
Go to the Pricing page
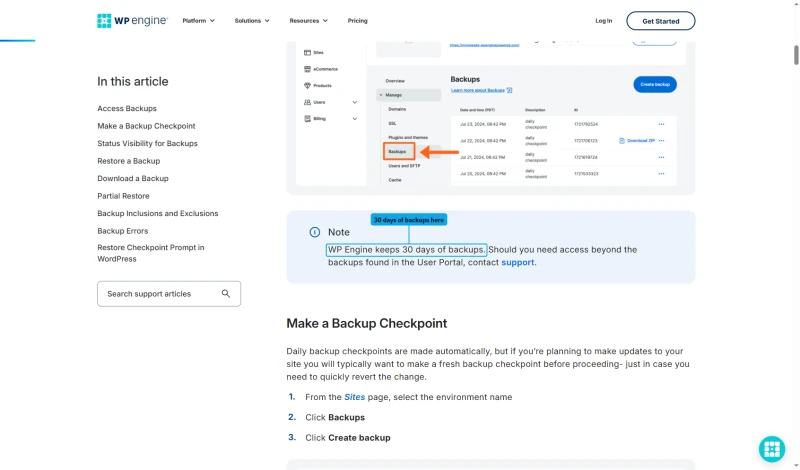pos(357,21)
